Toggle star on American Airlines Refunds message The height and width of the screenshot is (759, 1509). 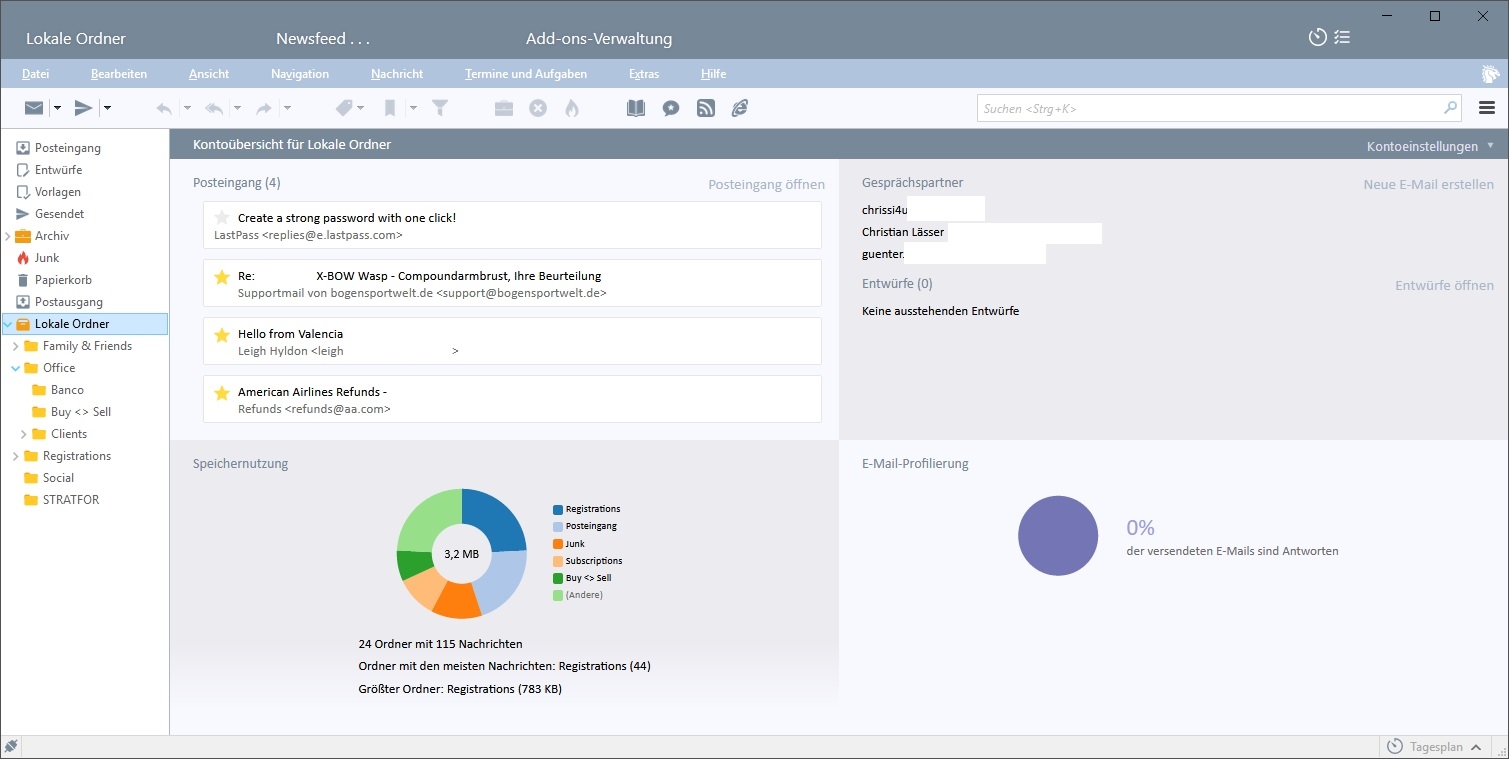click(x=222, y=392)
